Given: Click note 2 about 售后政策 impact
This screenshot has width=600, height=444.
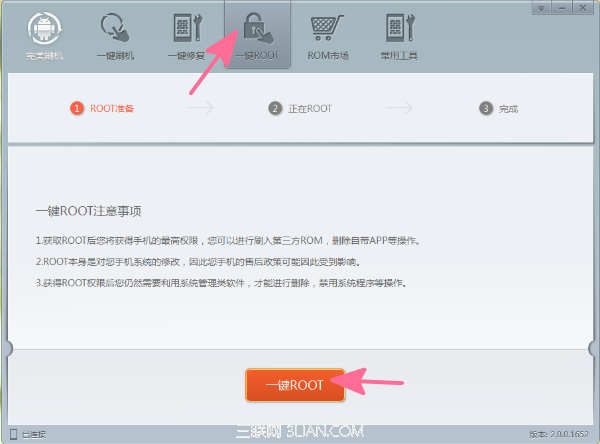Looking at the screenshot, I should tap(198, 262).
